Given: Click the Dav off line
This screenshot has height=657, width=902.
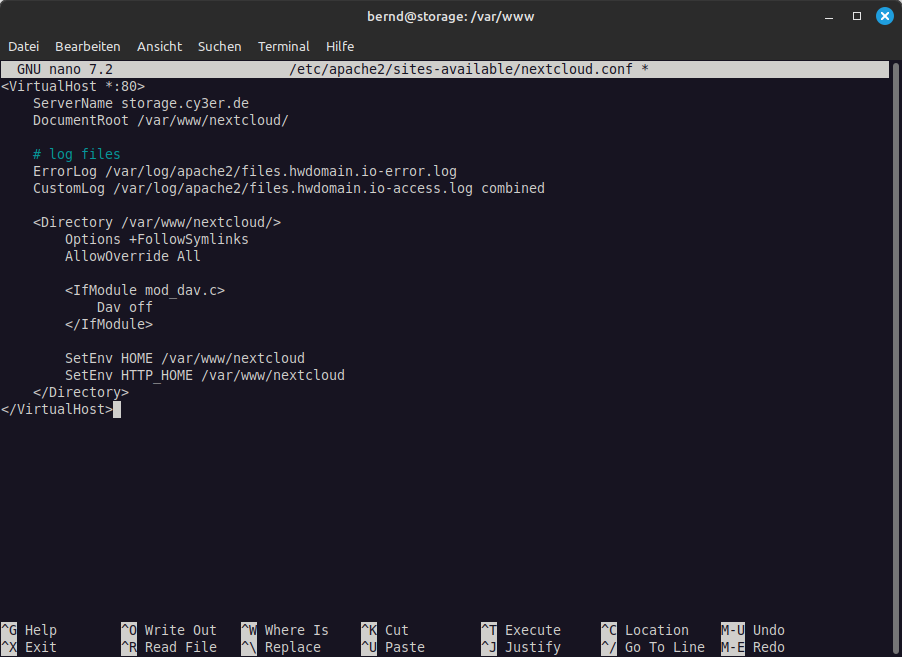Looking at the screenshot, I should pos(125,307).
